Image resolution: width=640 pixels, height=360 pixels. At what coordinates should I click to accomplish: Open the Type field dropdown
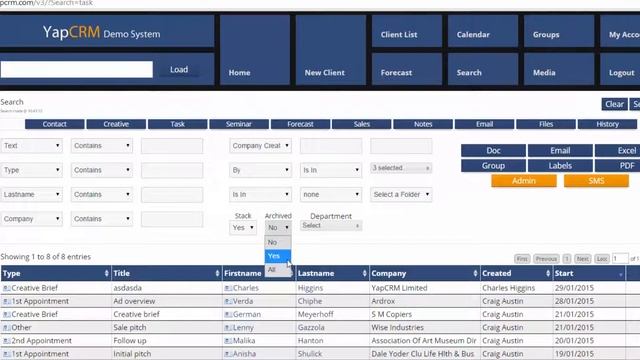(31, 170)
